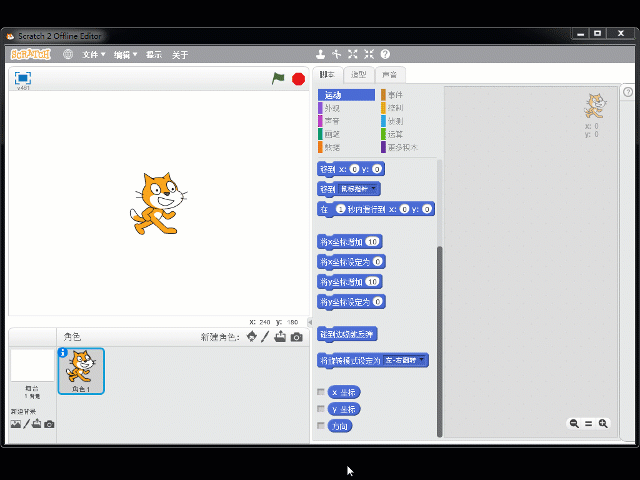Choose backdrop from library icon
This screenshot has width=640, height=480.
point(16,424)
